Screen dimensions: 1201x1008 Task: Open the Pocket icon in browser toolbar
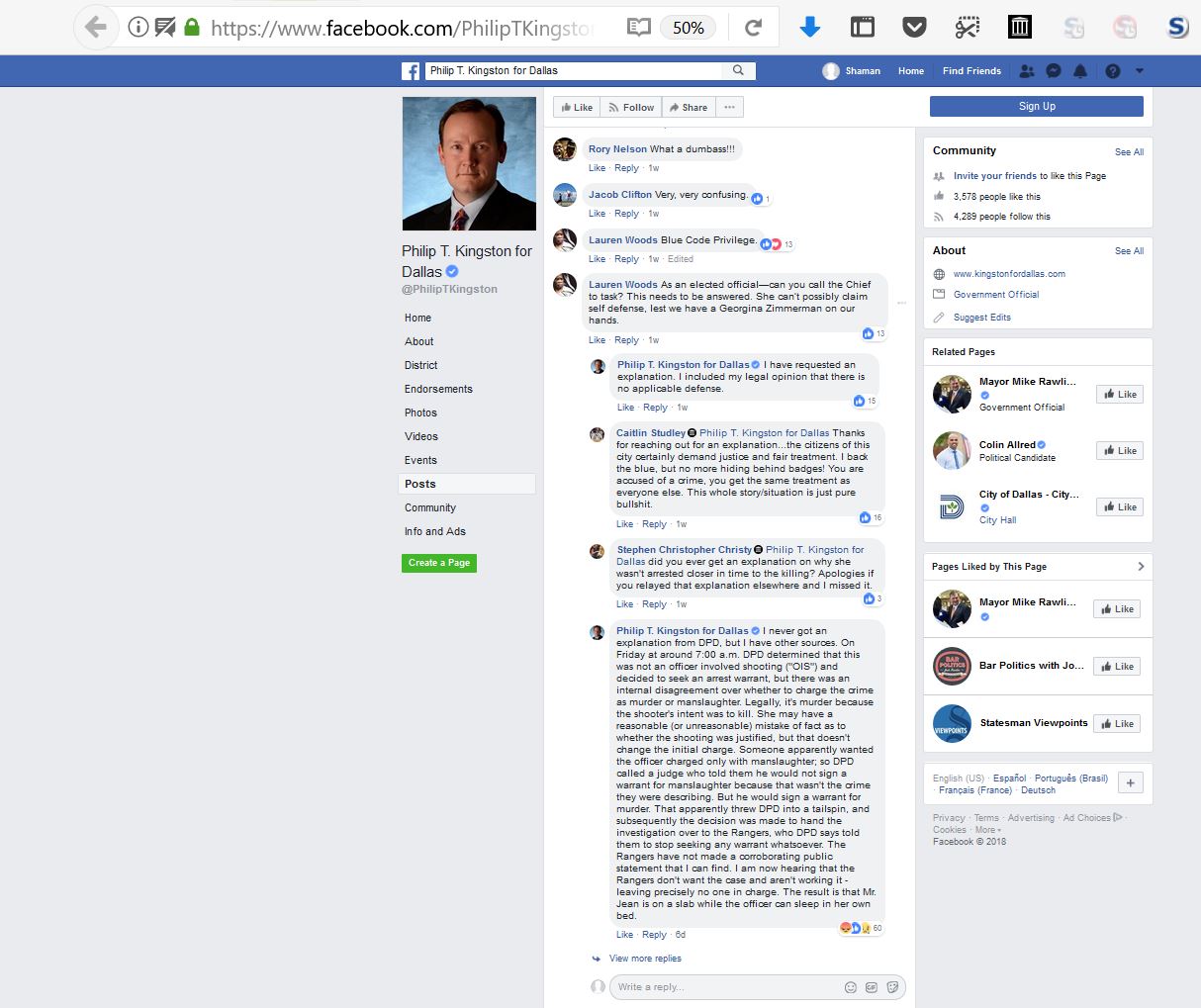coord(915,28)
